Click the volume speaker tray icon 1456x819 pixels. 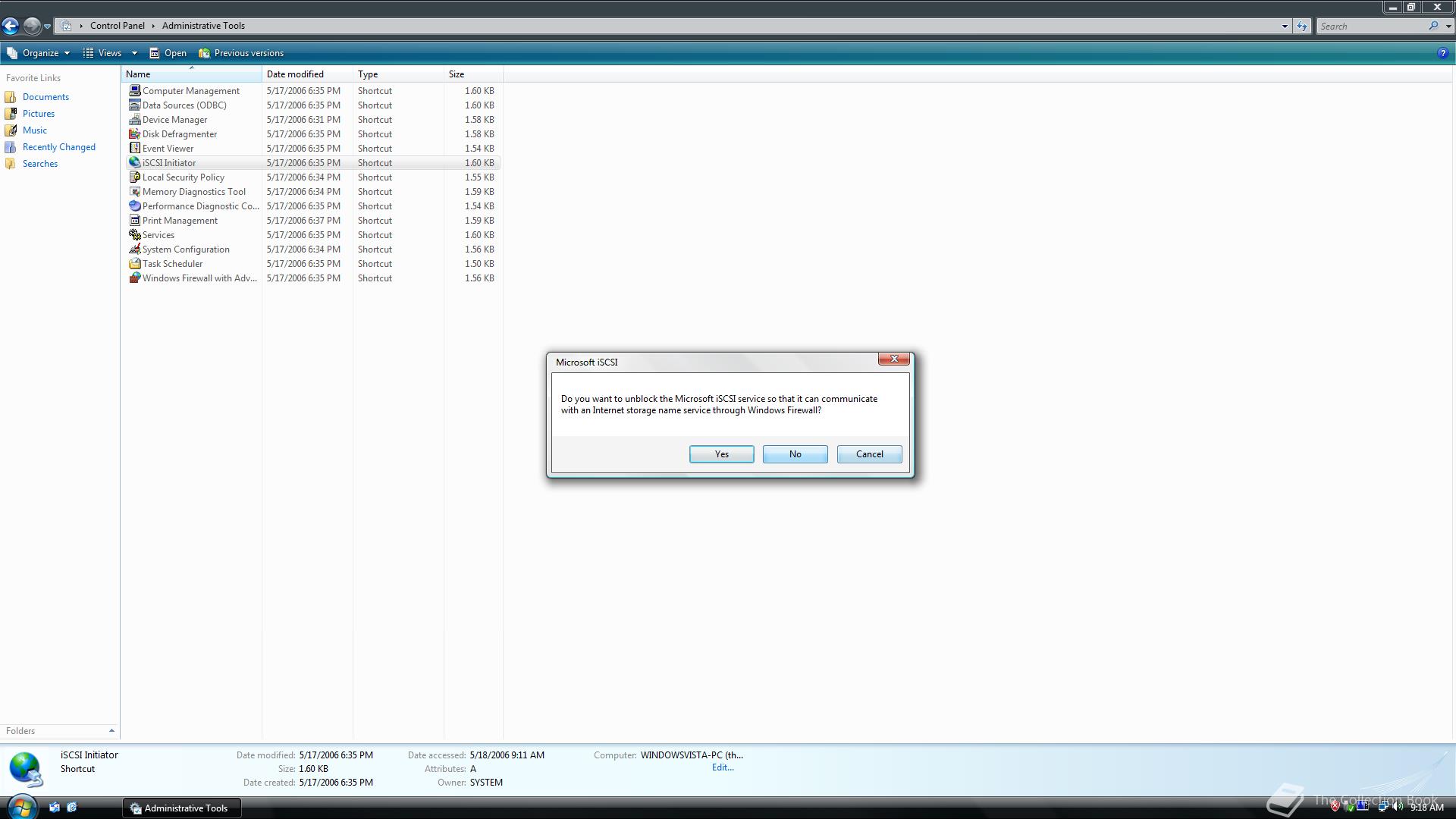point(1397,807)
